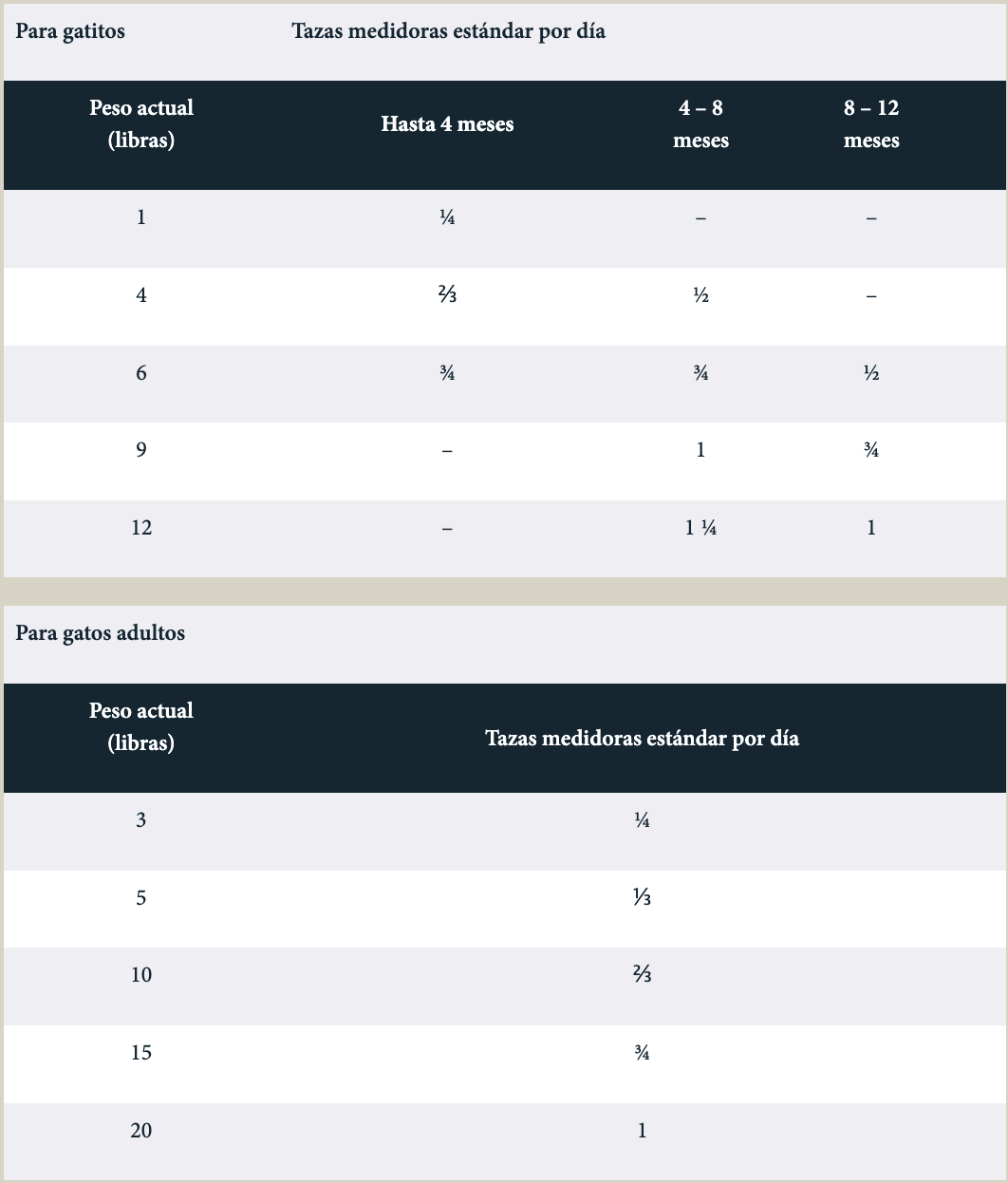The image size is (1008, 1183).
Task: Click top 'Tazas medidoras estándar por día' caption
Action: point(449,31)
